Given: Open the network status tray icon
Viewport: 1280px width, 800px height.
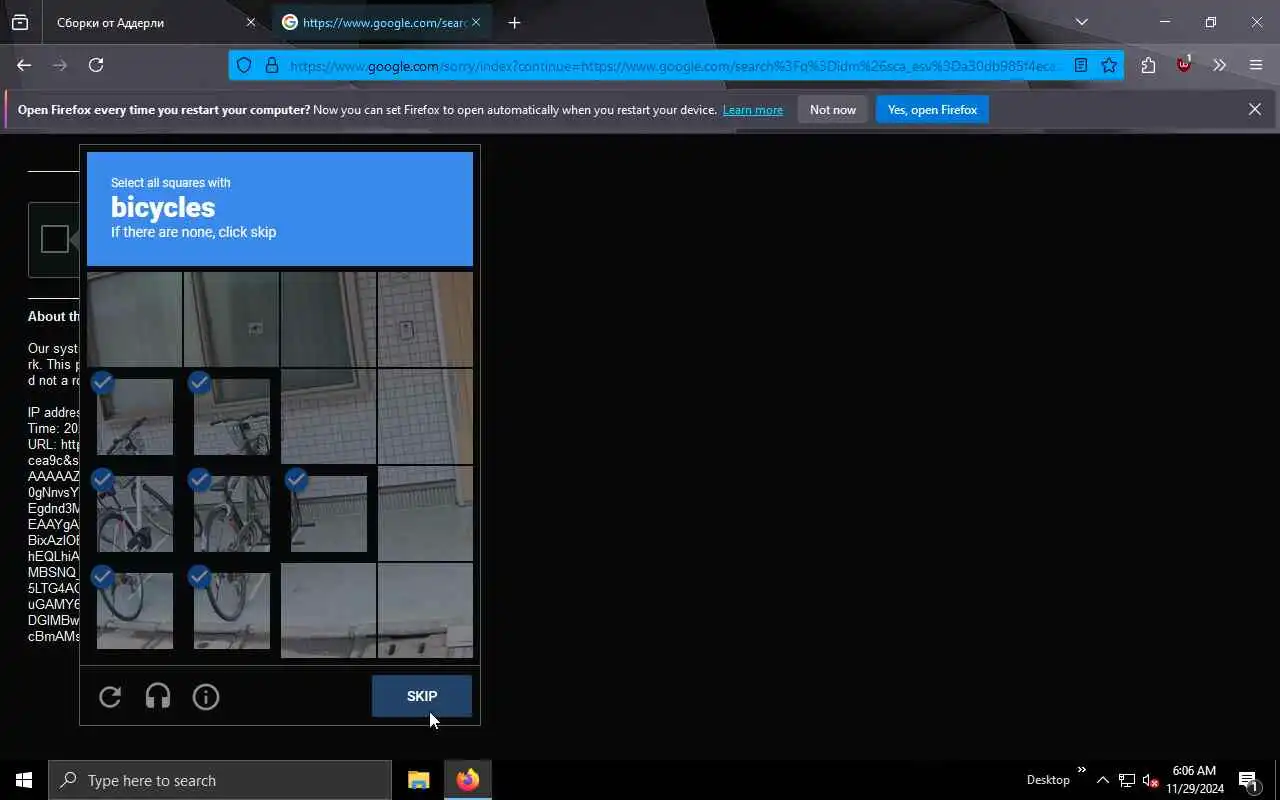Looking at the screenshot, I should (x=1126, y=780).
